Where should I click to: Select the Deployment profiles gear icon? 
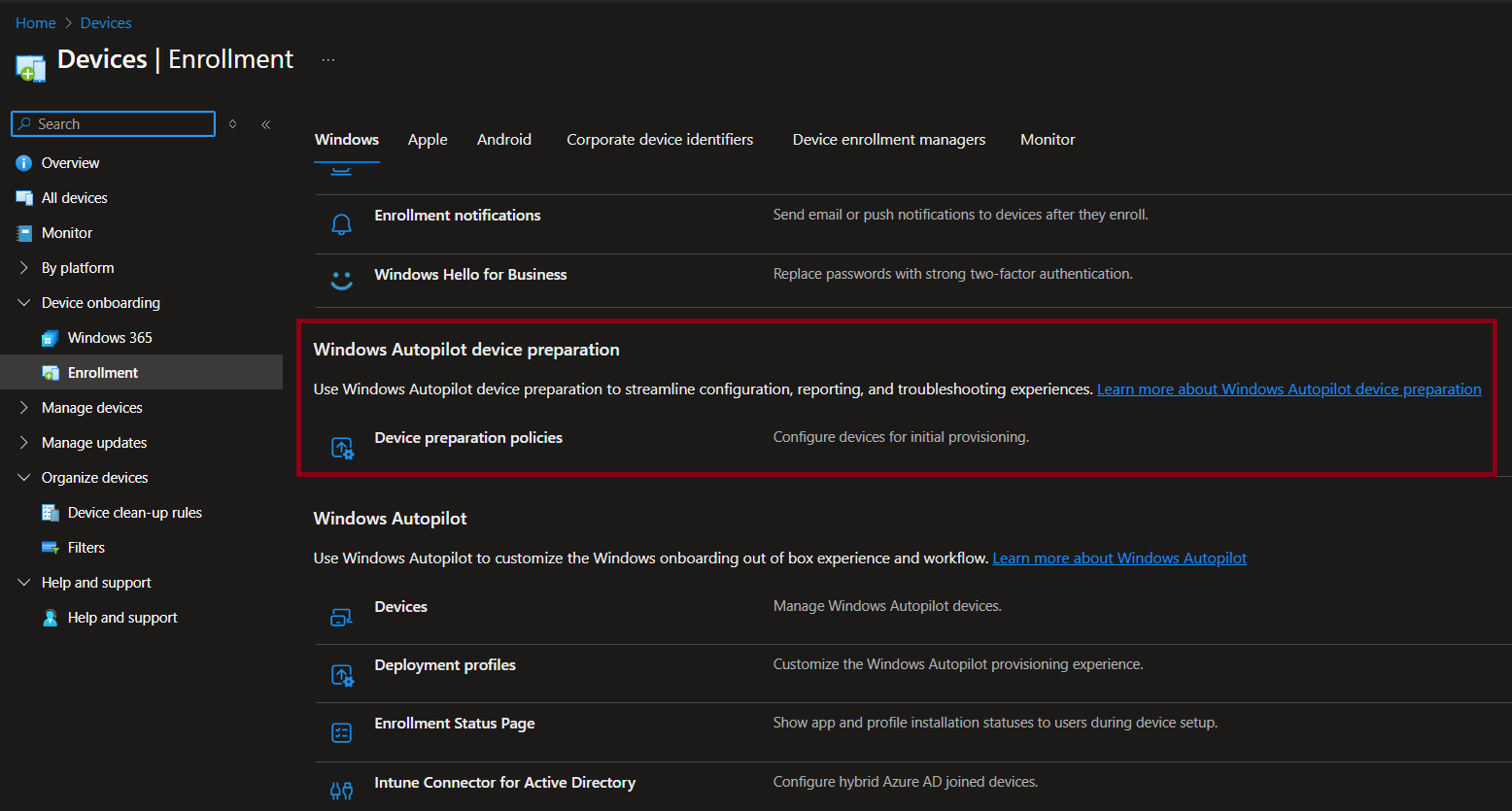click(341, 673)
